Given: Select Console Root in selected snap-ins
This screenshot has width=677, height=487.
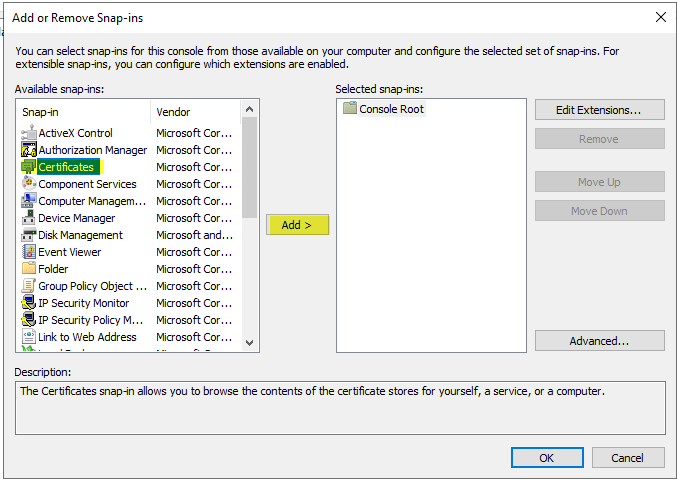Looking at the screenshot, I should coord(384,109).
